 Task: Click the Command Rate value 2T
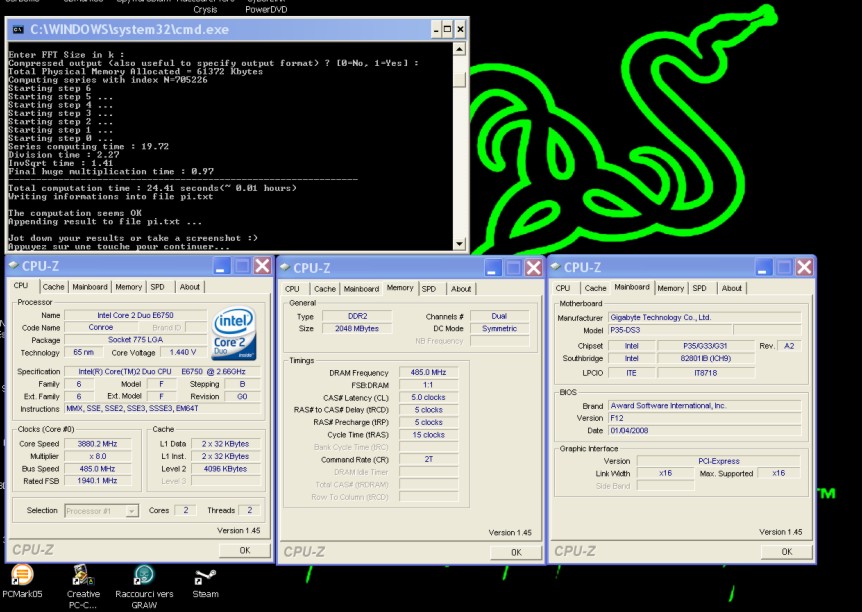point(428,460)
